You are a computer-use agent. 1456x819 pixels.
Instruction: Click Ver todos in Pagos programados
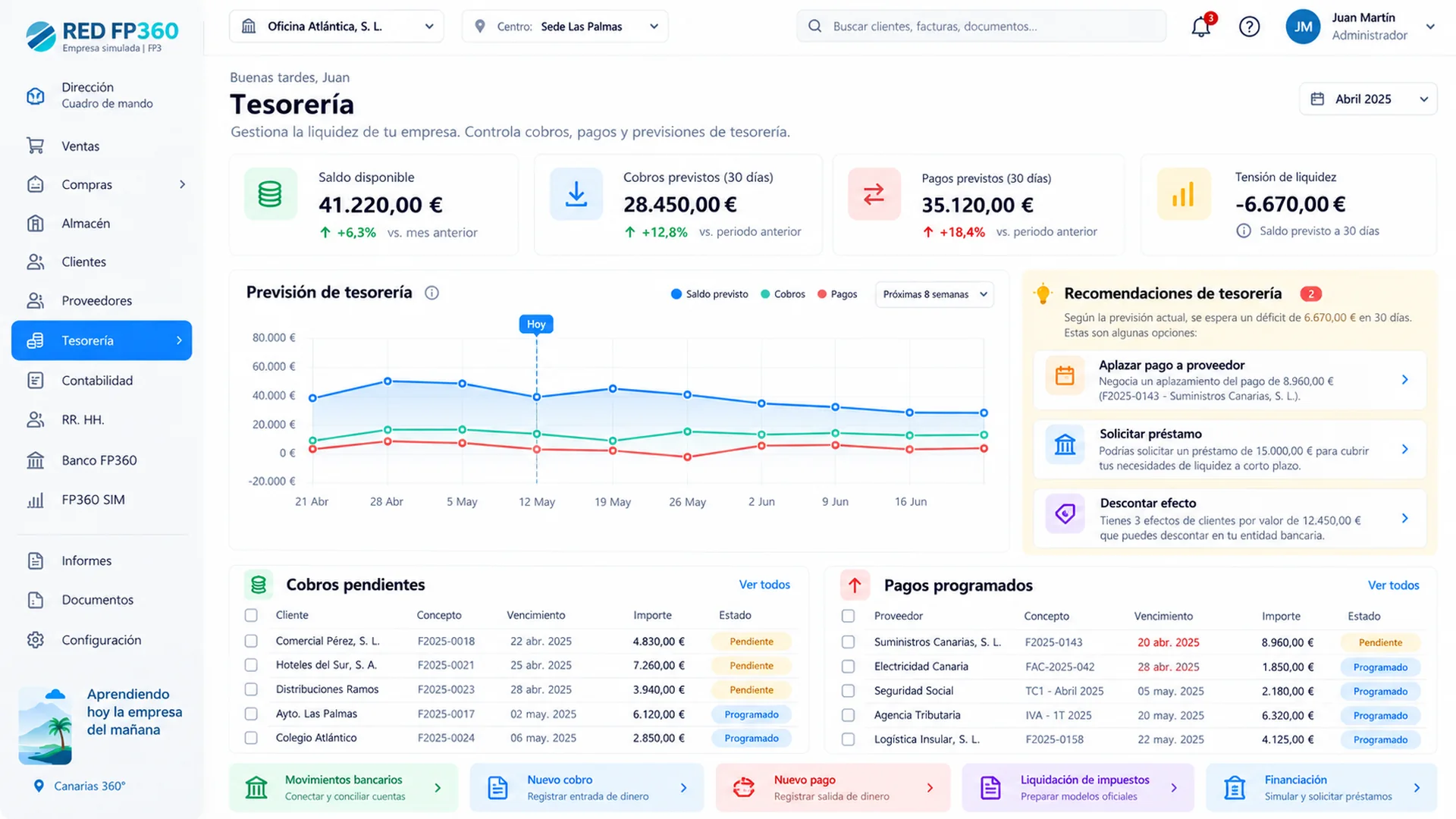[1393, 585]
